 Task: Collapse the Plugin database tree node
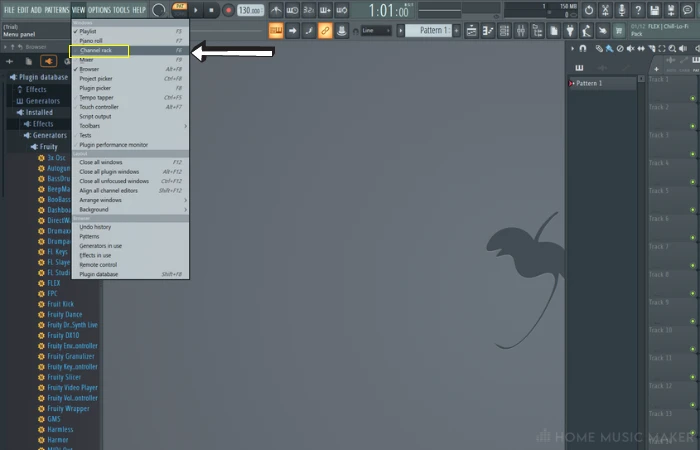click(x=39, y=77)
